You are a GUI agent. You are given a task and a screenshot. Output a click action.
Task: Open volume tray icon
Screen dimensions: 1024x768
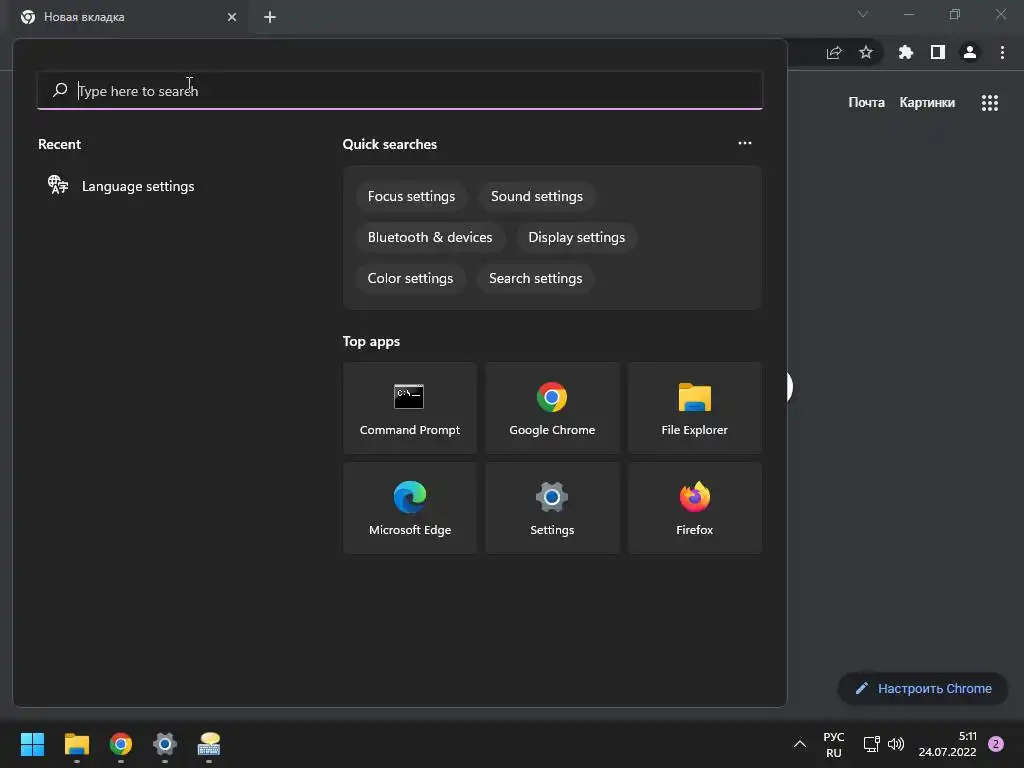click(896, 744)
